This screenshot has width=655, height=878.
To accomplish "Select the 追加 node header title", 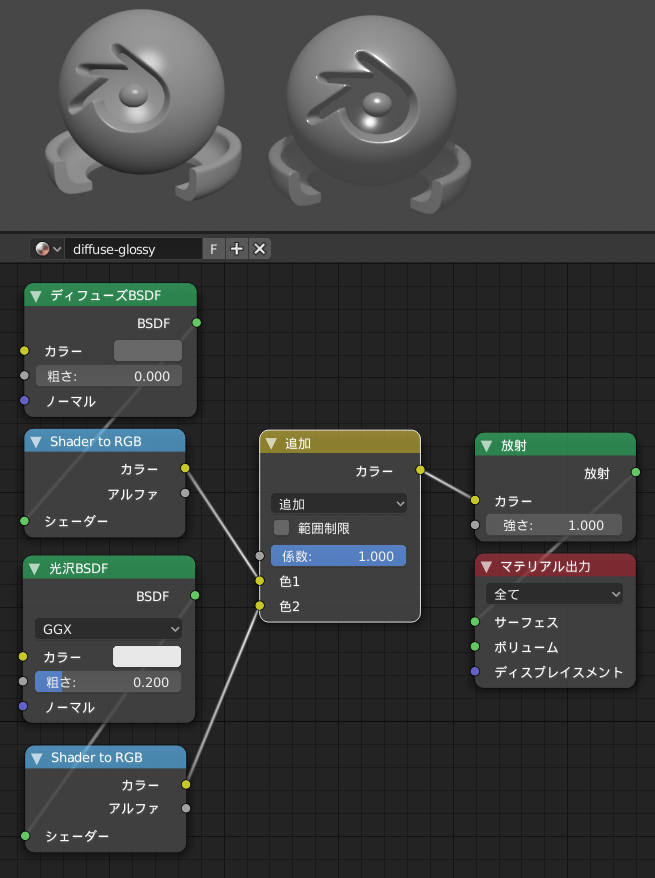I will pos(298,443).
